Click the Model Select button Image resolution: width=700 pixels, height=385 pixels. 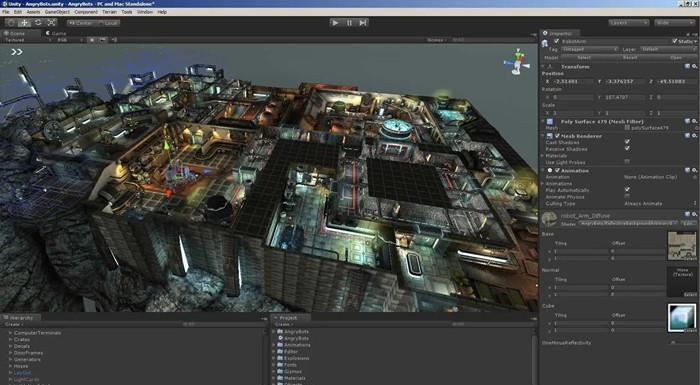tap(584, 58)
